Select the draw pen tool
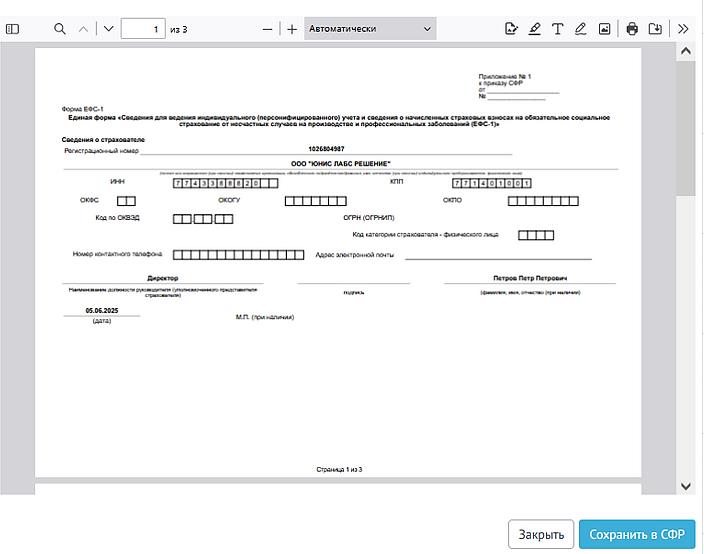The height and width of the screenshot is (554, 704). [581, 29]
